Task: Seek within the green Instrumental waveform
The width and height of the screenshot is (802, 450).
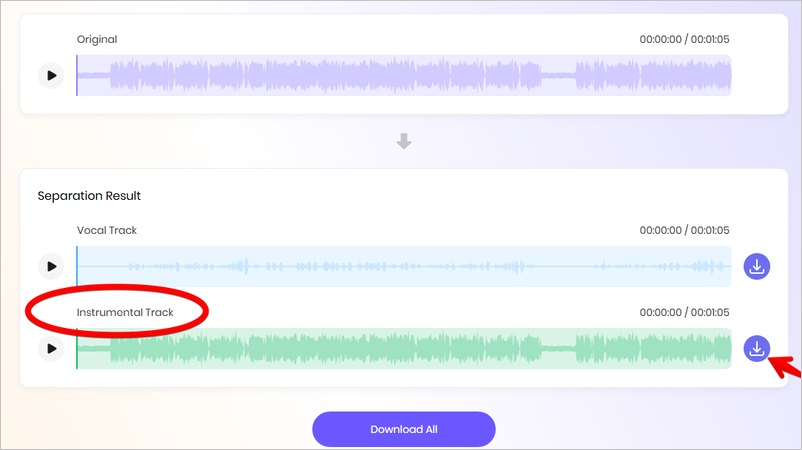Action: coord(404,349)
